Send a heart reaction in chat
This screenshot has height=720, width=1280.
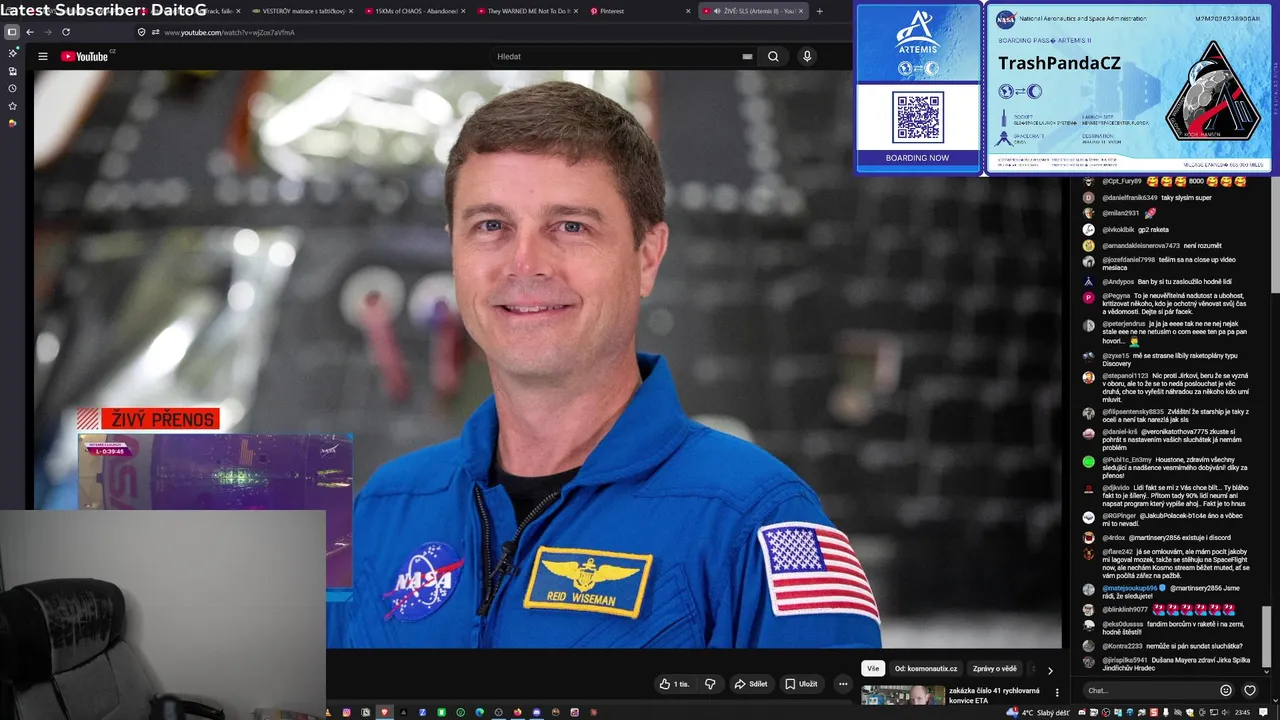point(1250,690)
